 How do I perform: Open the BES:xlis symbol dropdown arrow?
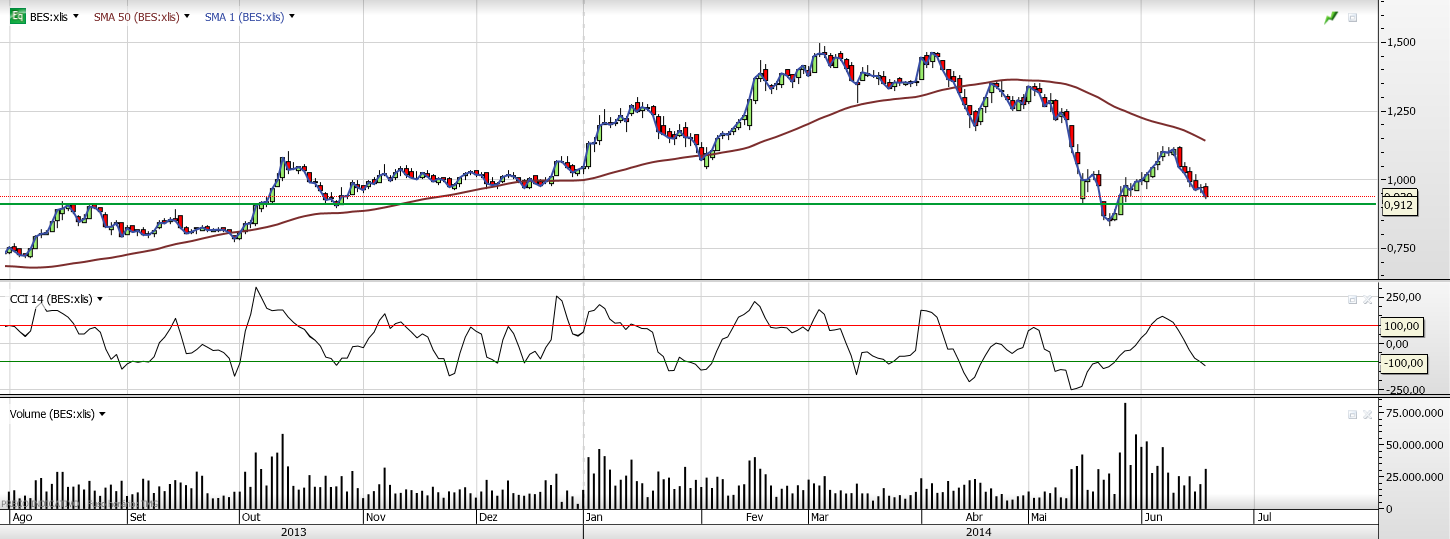[76, 17]
